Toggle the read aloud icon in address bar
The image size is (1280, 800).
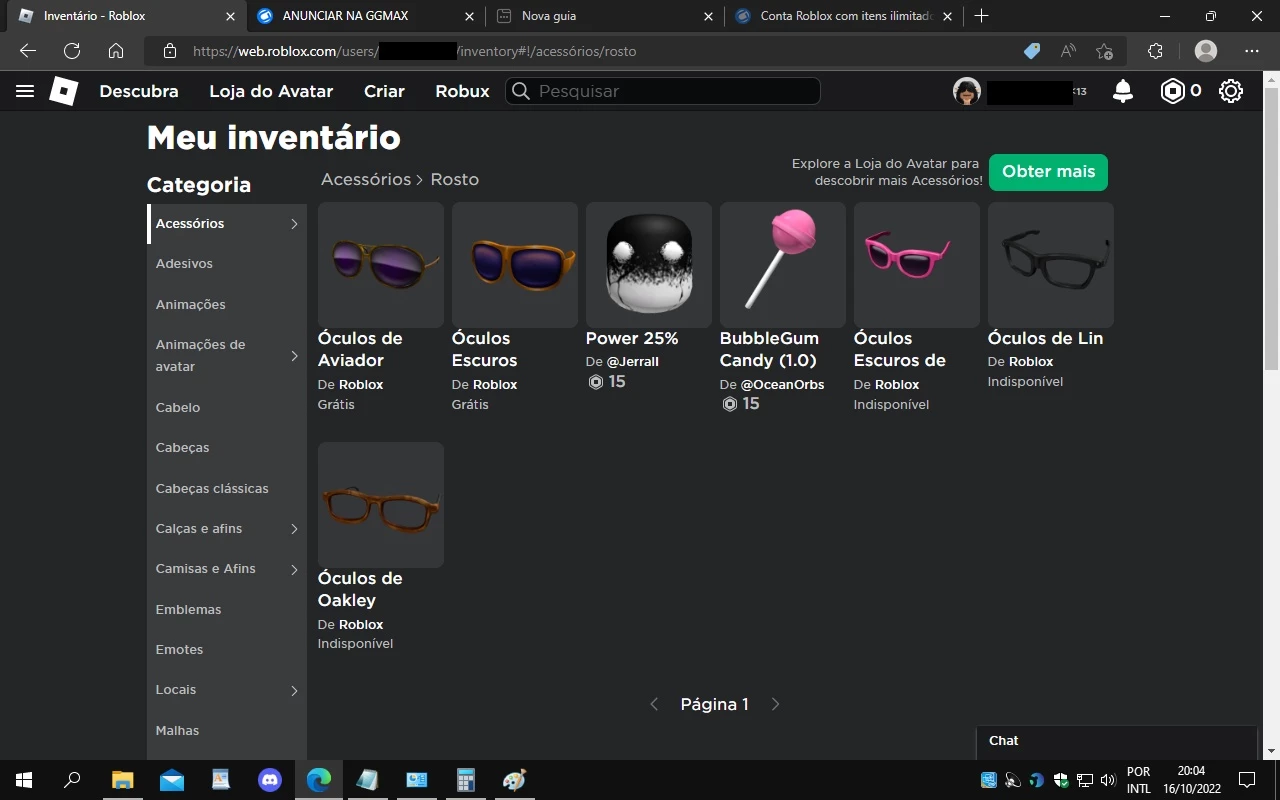[1068, 51]
